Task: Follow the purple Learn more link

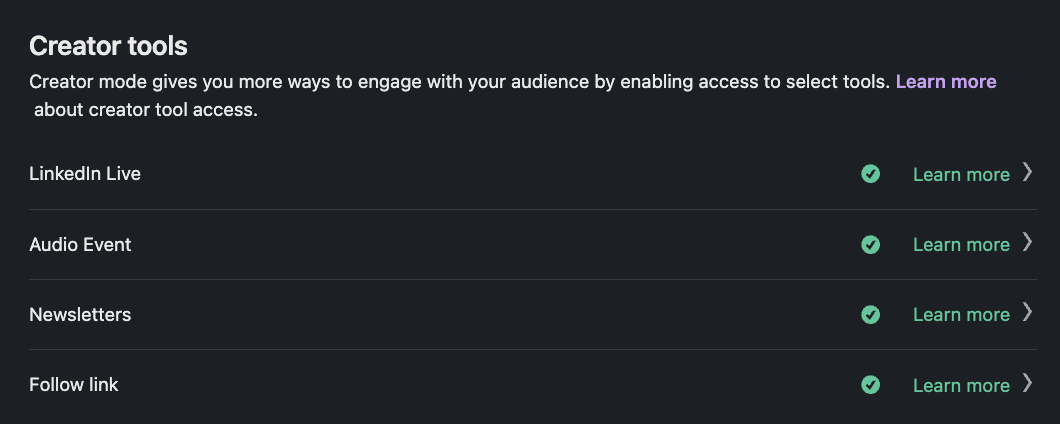Action: 946,82
